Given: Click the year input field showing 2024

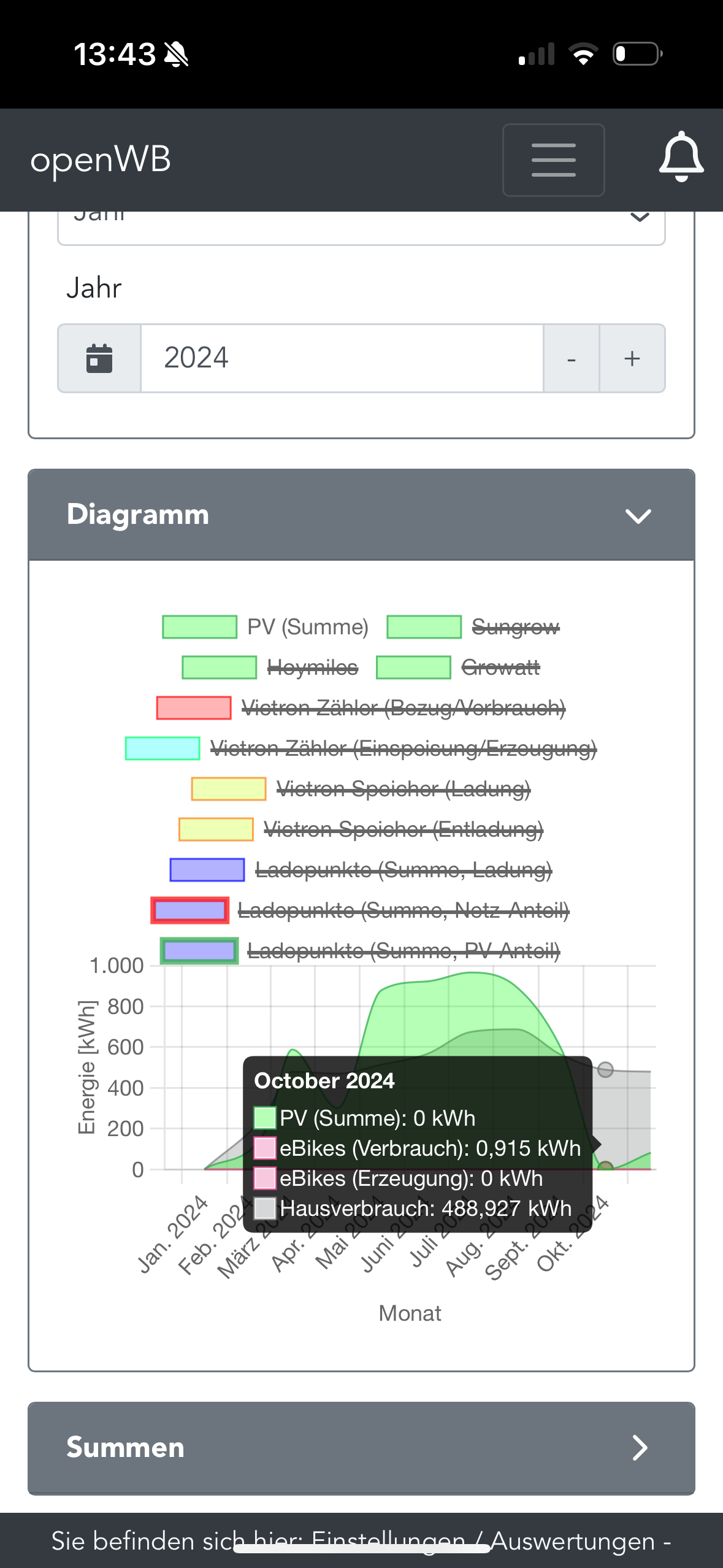Looking at the screenshot, I should 342,358.
